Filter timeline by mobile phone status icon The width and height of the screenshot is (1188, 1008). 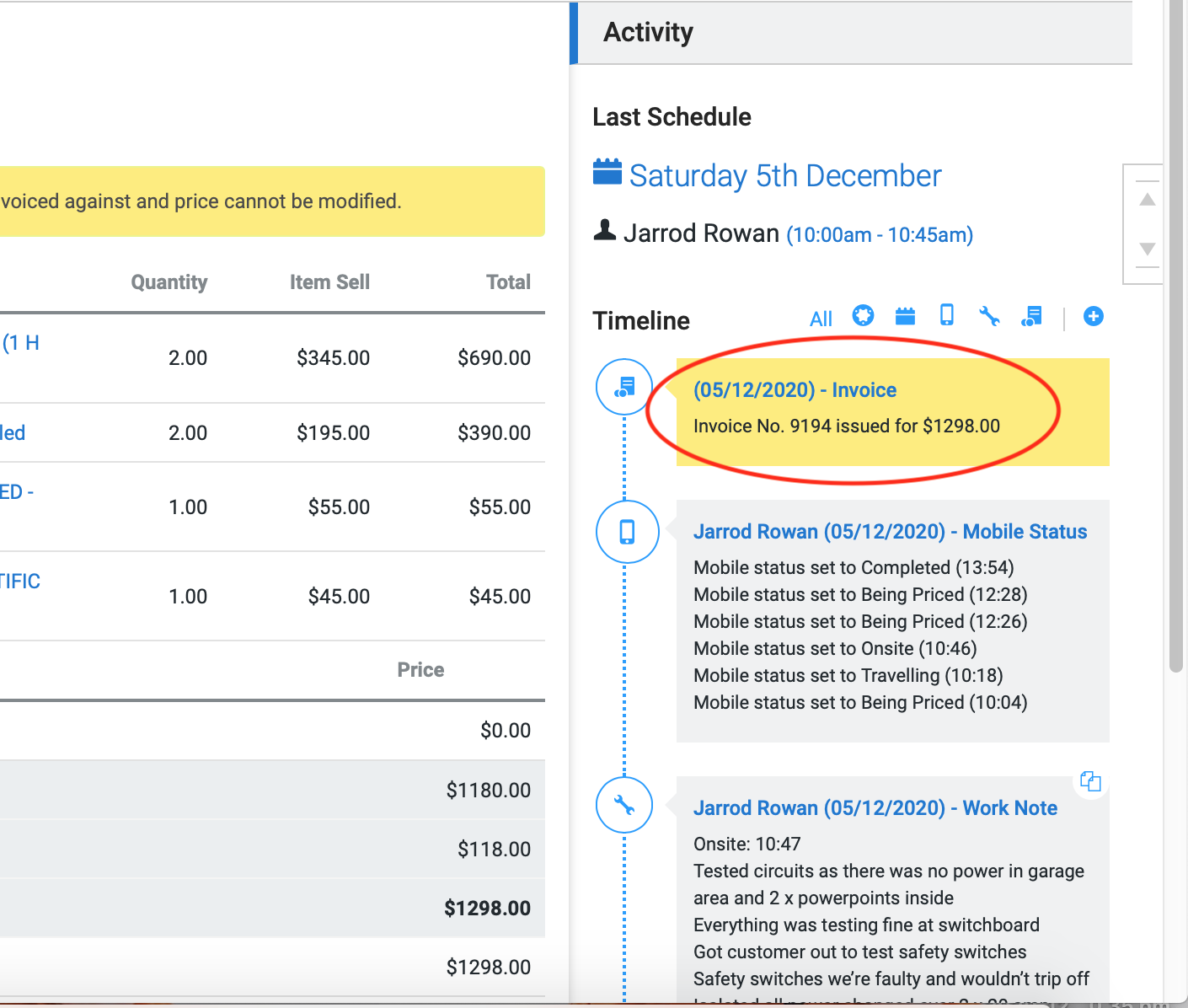947,315
